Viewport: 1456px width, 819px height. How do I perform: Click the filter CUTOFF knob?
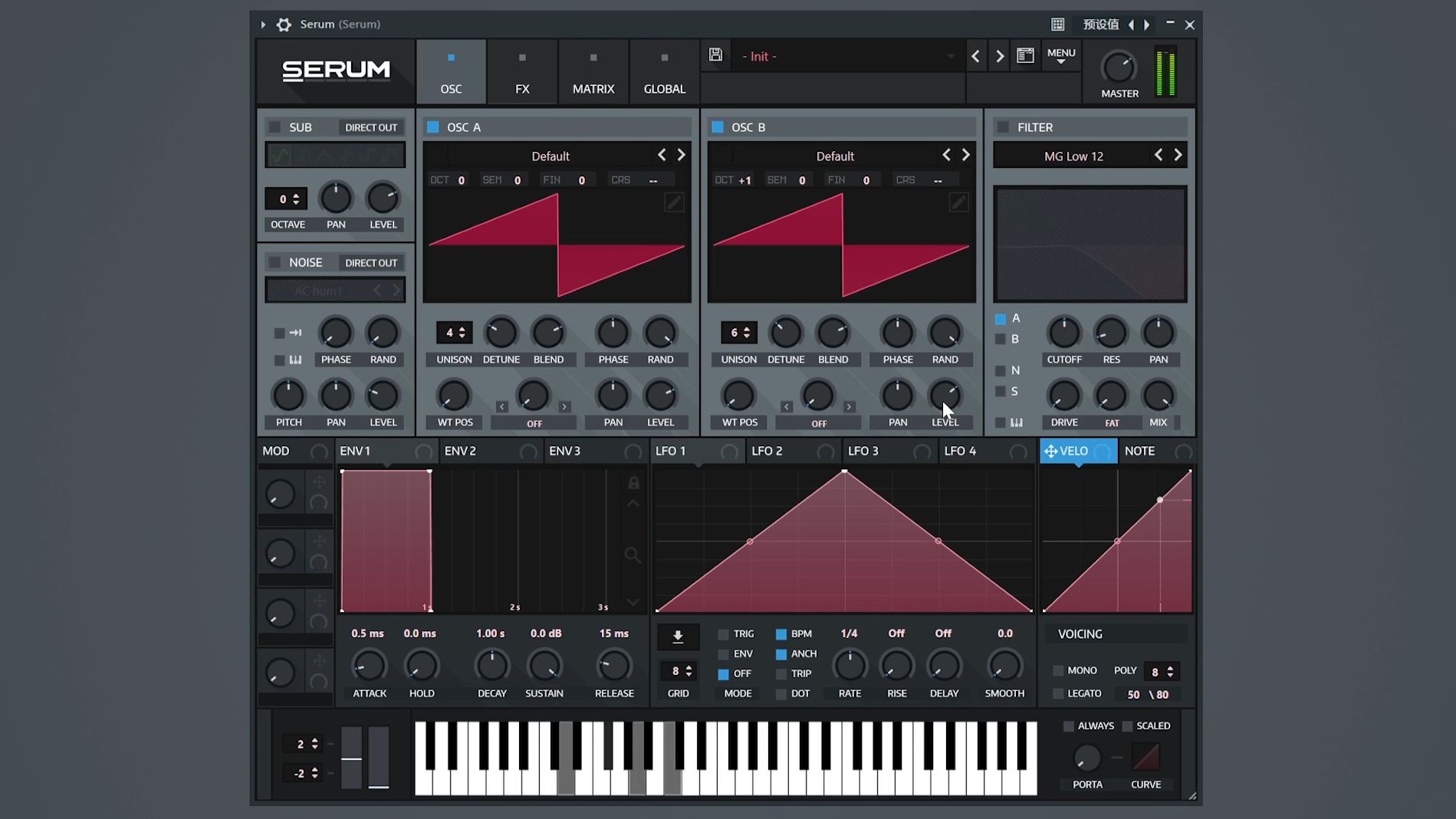(x=1064, y=332)
